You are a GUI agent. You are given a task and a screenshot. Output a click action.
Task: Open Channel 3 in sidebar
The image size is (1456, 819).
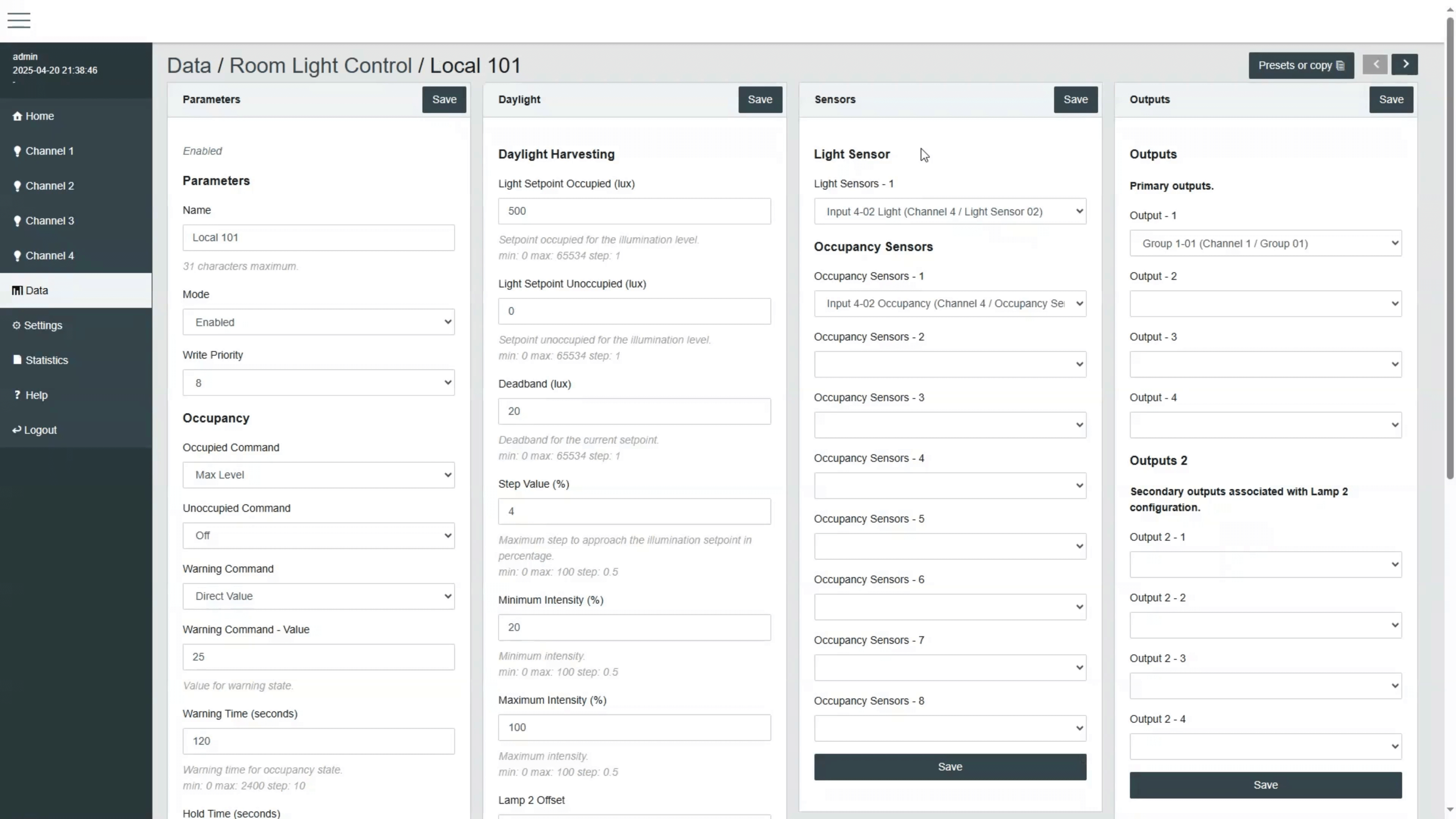click(50, 221)
